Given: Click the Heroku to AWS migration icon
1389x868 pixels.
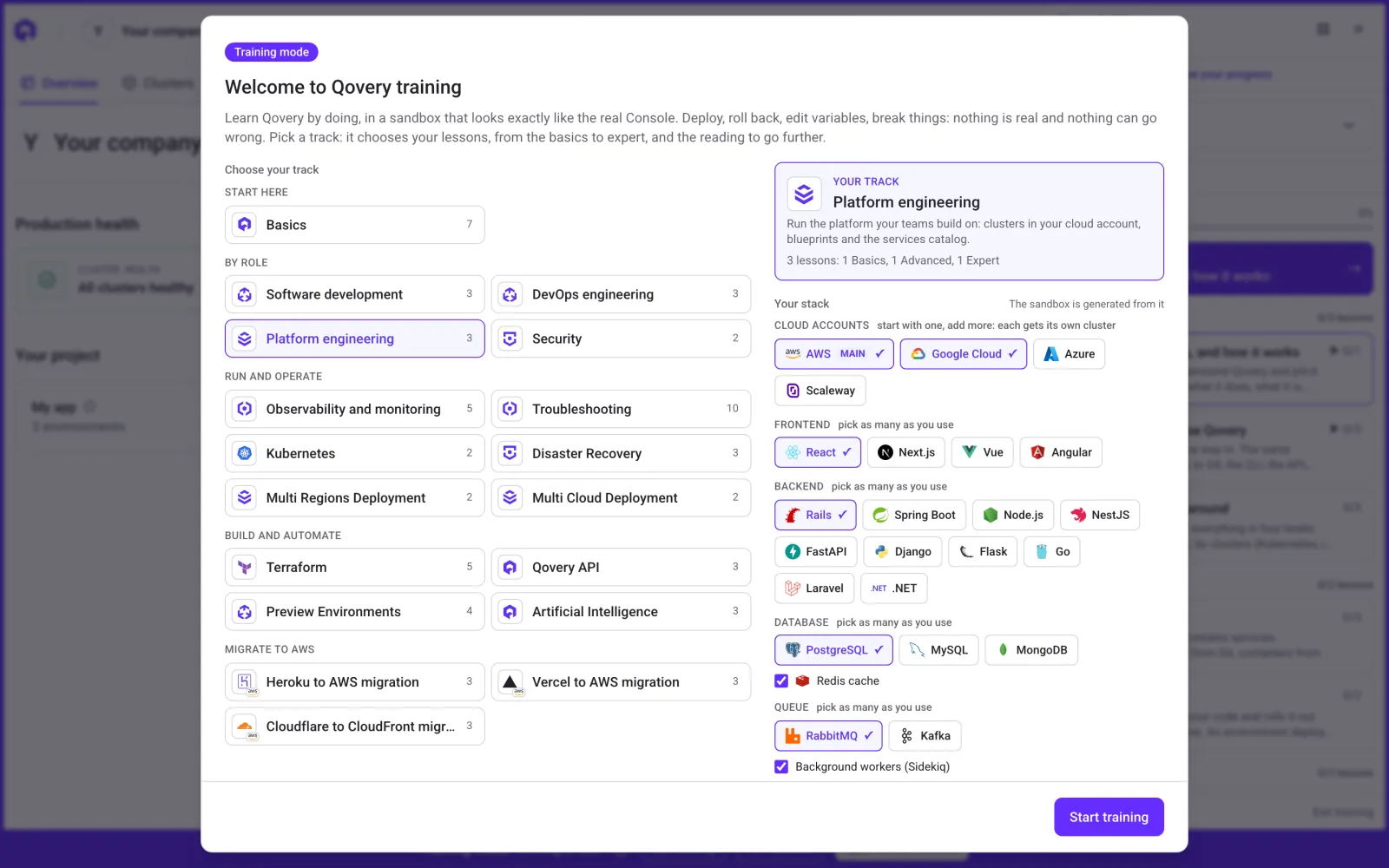Looking at the screenshot, I should [245, 682].
